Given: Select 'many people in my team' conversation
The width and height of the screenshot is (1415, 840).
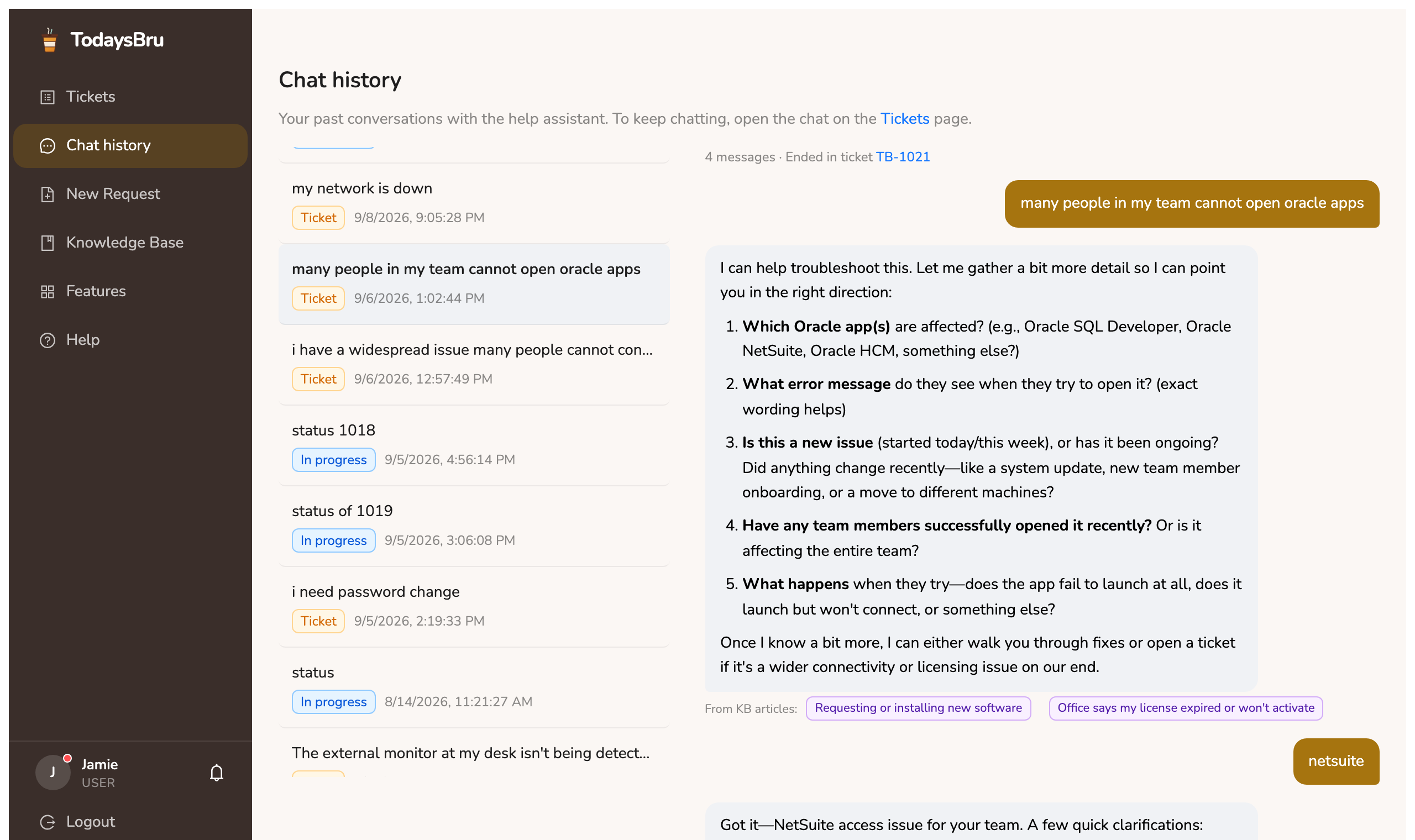Looking at the screenshot, I should click(474, 284).
